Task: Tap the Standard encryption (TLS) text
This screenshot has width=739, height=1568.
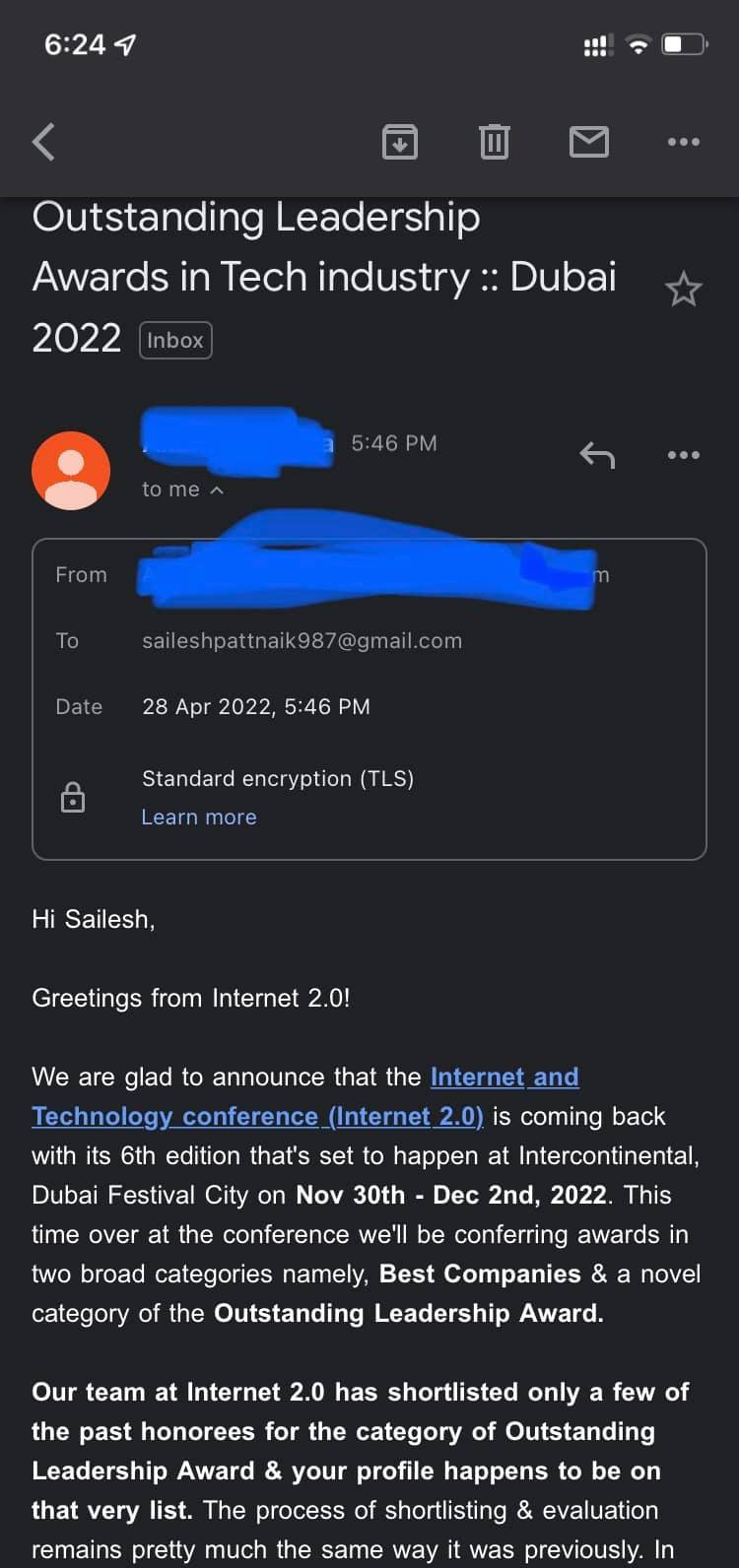Action: tap(278, 778)
